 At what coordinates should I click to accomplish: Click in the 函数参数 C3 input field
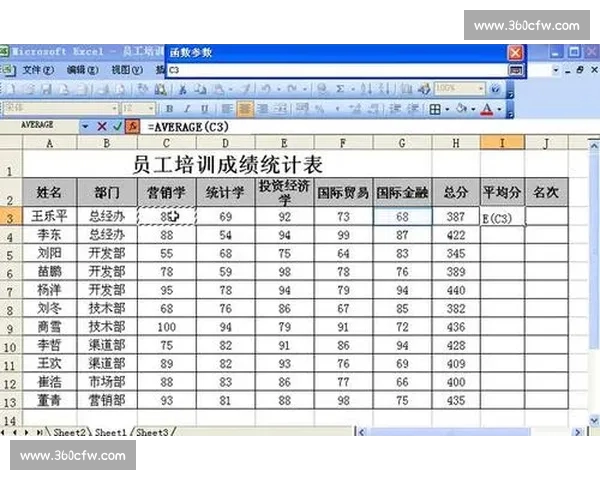point(337,70)
